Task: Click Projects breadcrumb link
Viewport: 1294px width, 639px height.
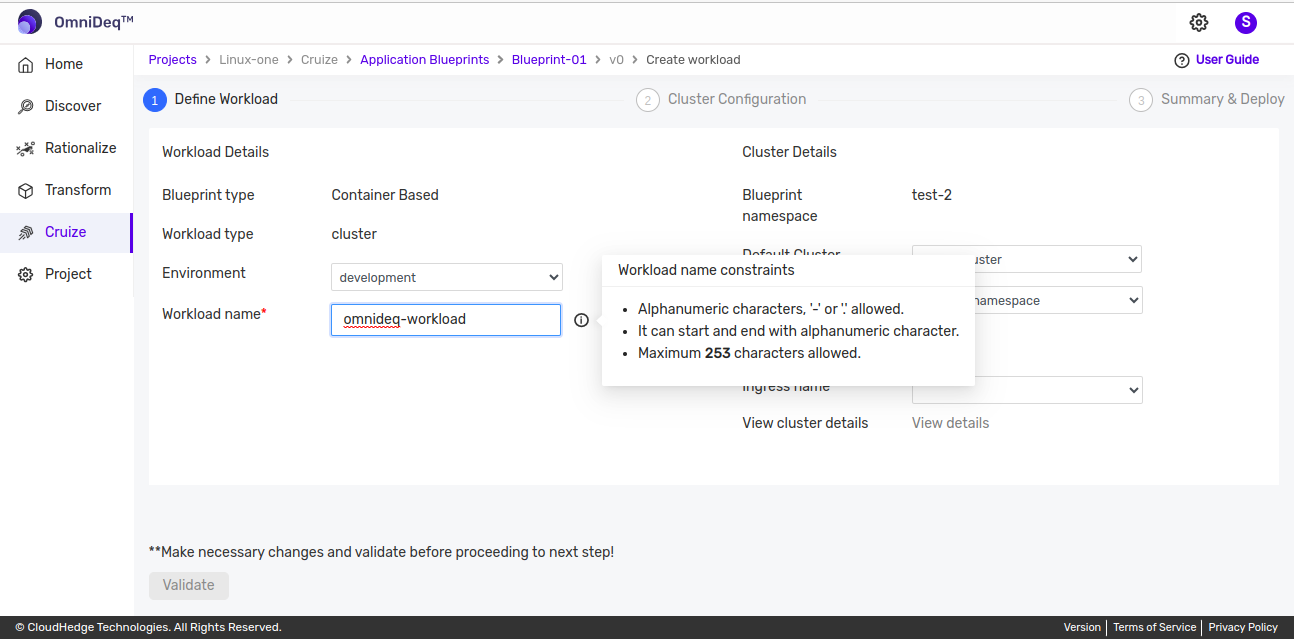Action: [x=173, y=60]
